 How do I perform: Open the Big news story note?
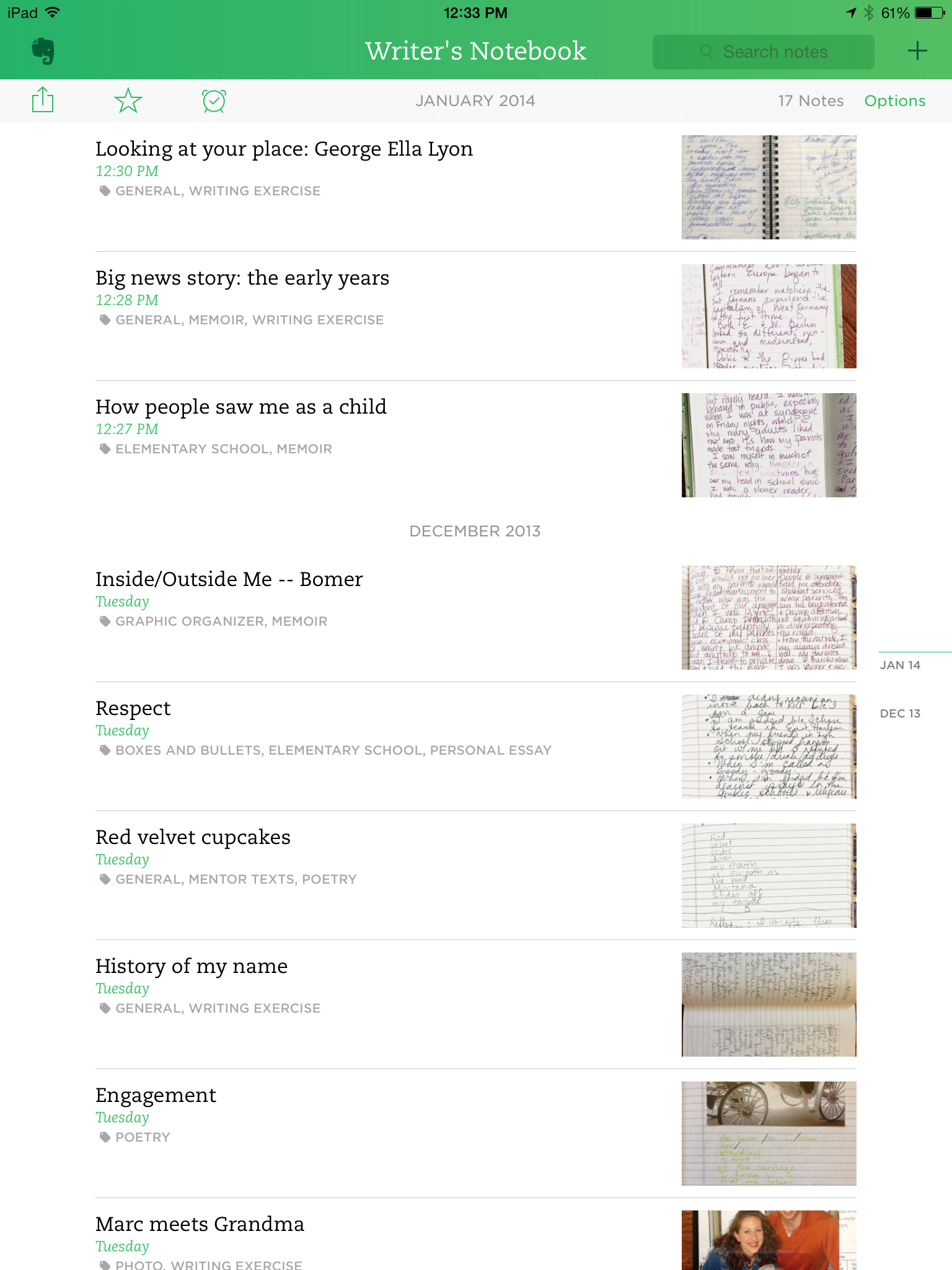tap(475, 316)
